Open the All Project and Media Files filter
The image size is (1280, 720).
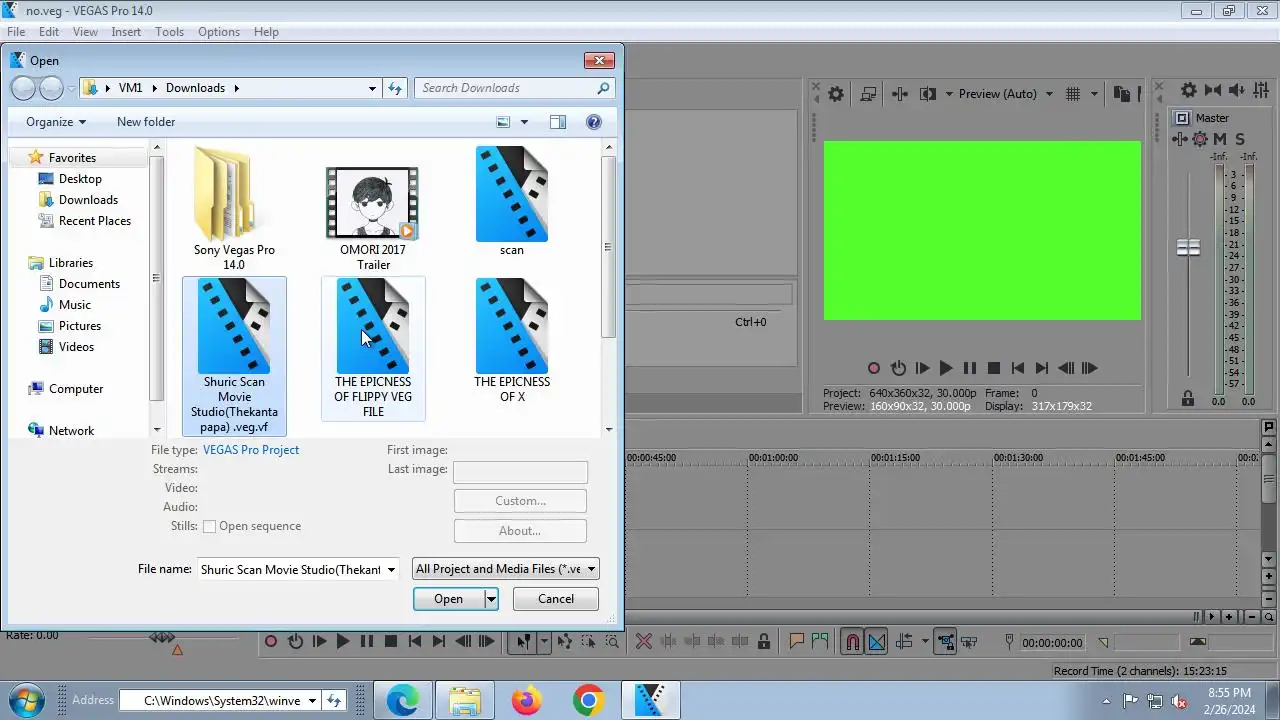(x=505, y=569)
